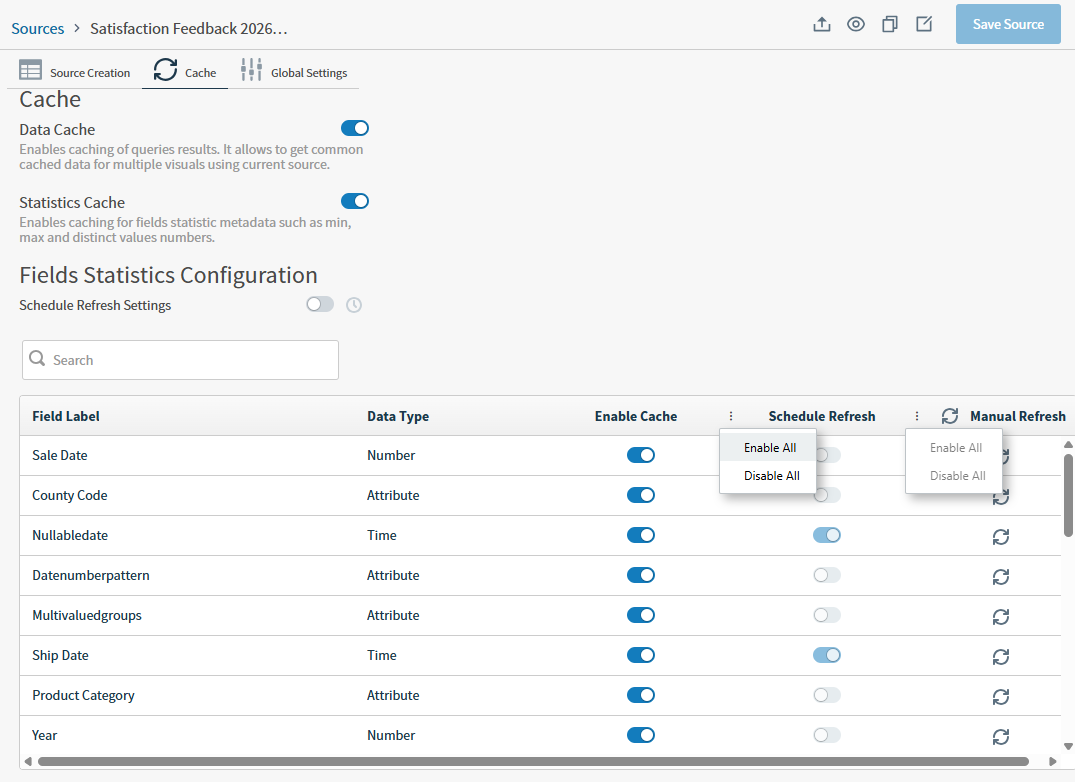Toggle Enable Cache for Product Category
The height and width of the screenshot is (782, 1075).
pyautogui.click(x=641, y=695)
